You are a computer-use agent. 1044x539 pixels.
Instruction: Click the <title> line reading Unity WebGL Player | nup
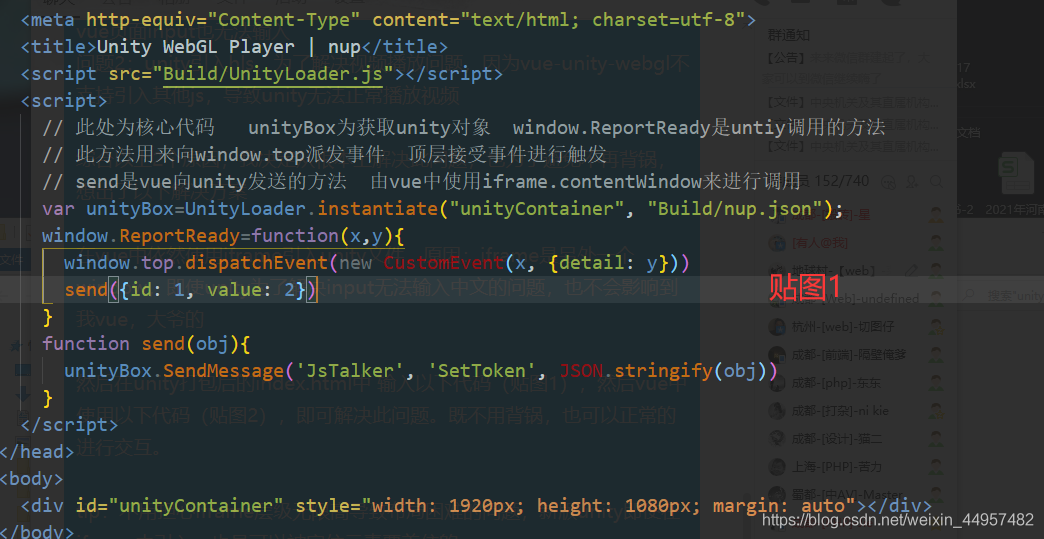[x=234, y=47]
